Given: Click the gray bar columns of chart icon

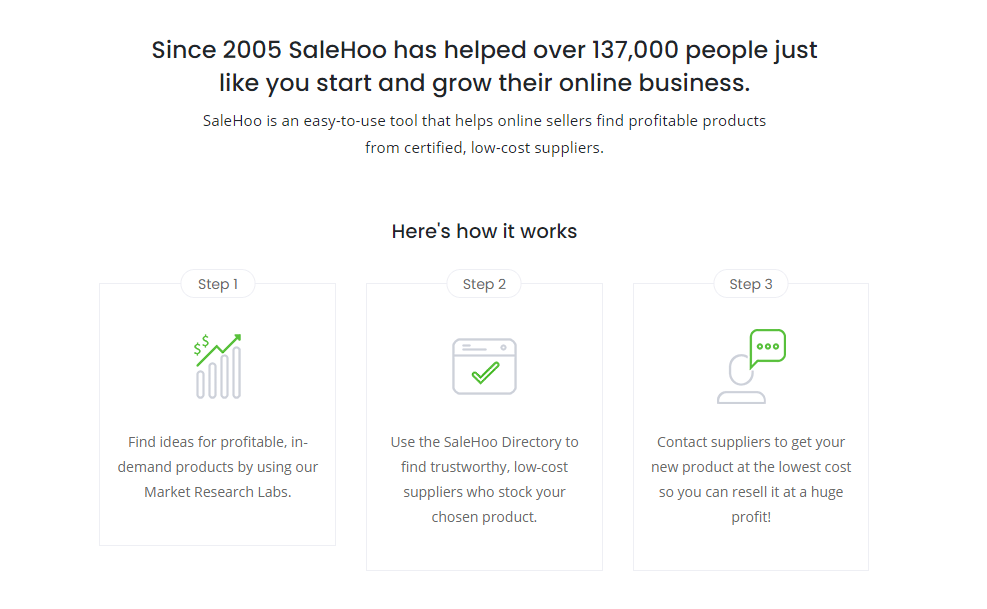Looking at the screenshot, I should pos(219,378).
